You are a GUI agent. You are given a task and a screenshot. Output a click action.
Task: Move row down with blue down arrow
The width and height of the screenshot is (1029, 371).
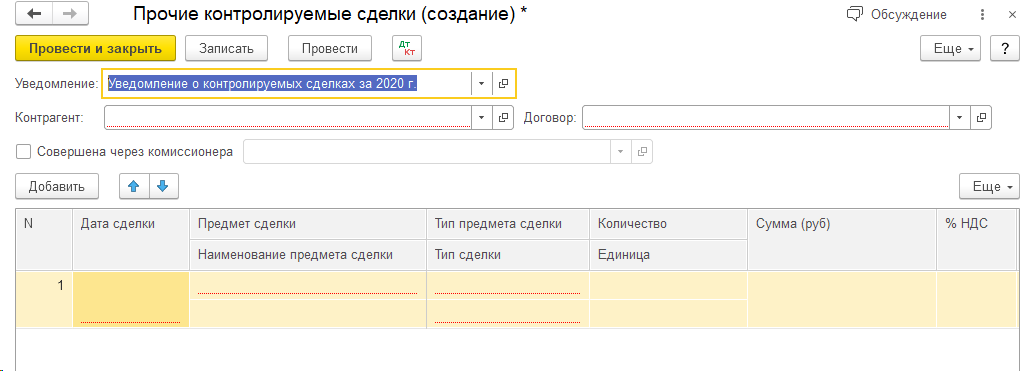[163, 186]
